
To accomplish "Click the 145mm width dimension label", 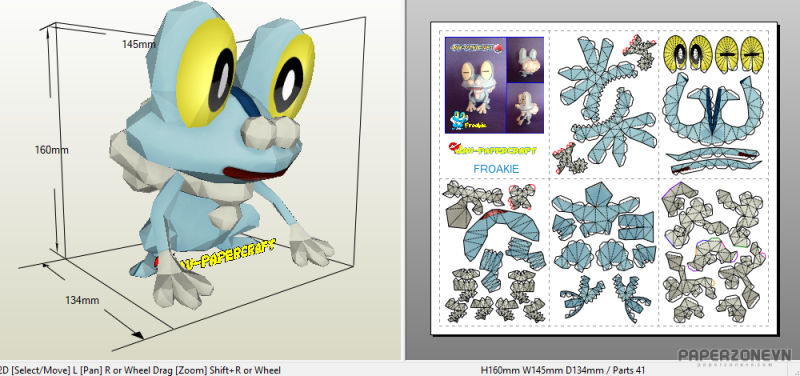I will tap(138, 44).
